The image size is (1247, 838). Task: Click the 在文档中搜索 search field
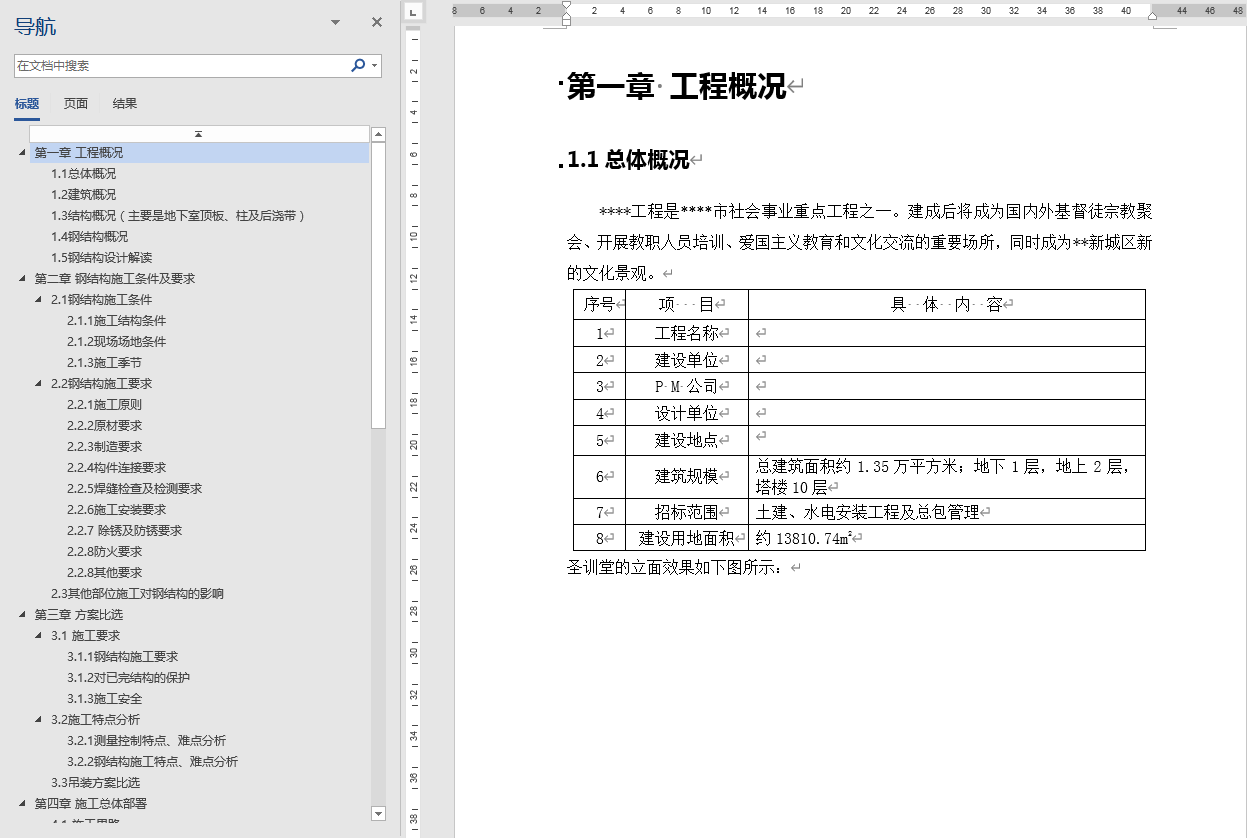pyautogui.click(x=180, y=65)
